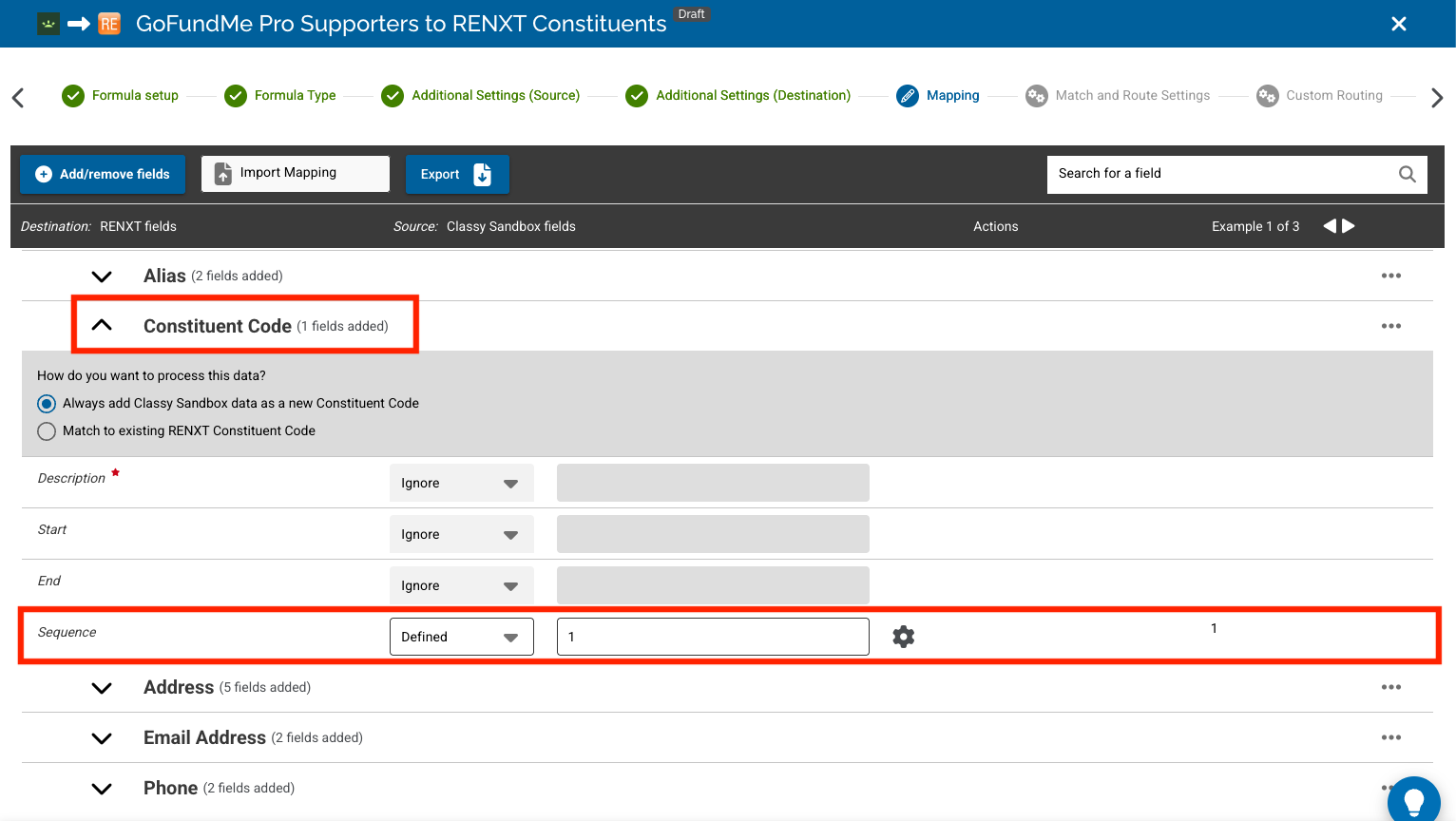The image size is (1456, 821).
Task: Expand the Phone section
Action: [102, 789]
